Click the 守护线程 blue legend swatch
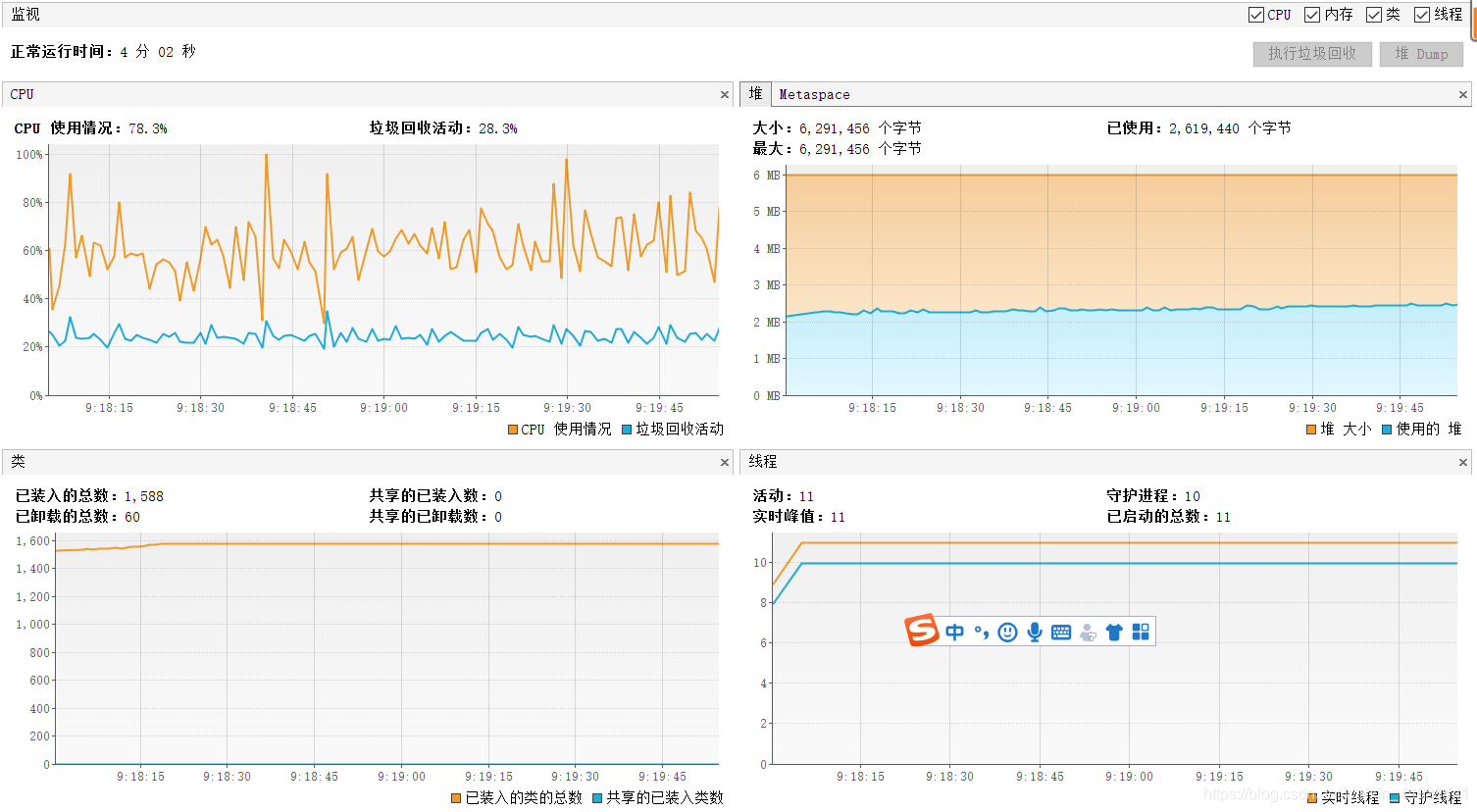 click(1395, 798)
